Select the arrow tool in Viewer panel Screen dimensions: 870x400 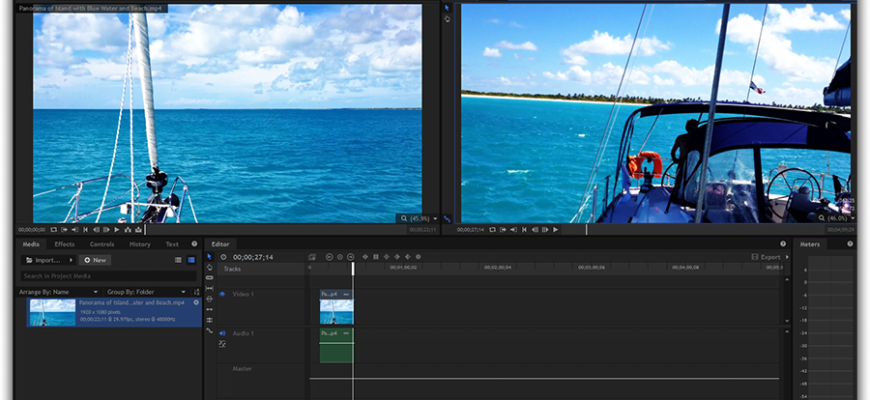447,8
